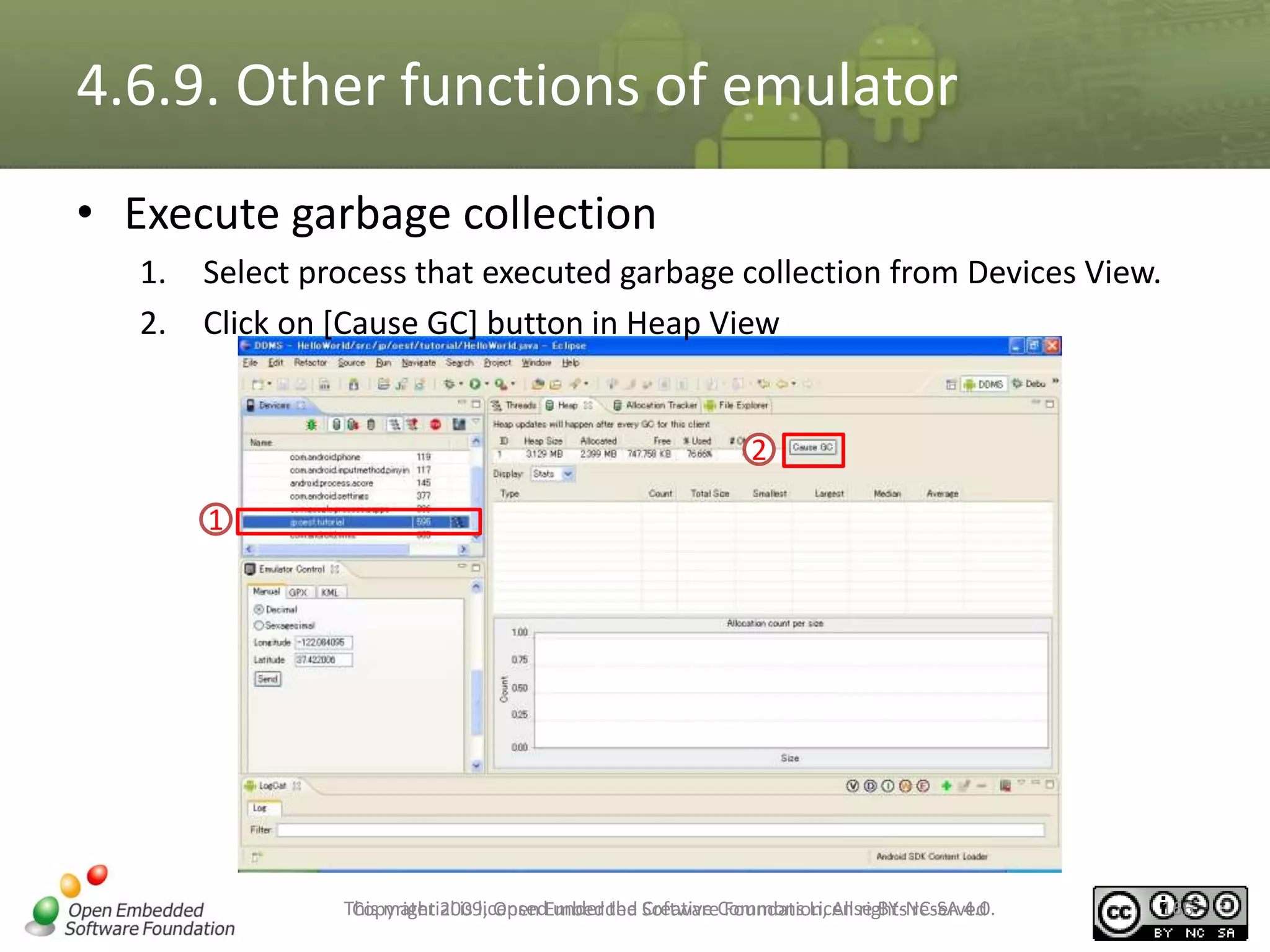The height and width of the screenshot is (952, 1270).
Task: Select the Sexagesimal radio button
Action: pyautogui.click(x=259, y=625)
